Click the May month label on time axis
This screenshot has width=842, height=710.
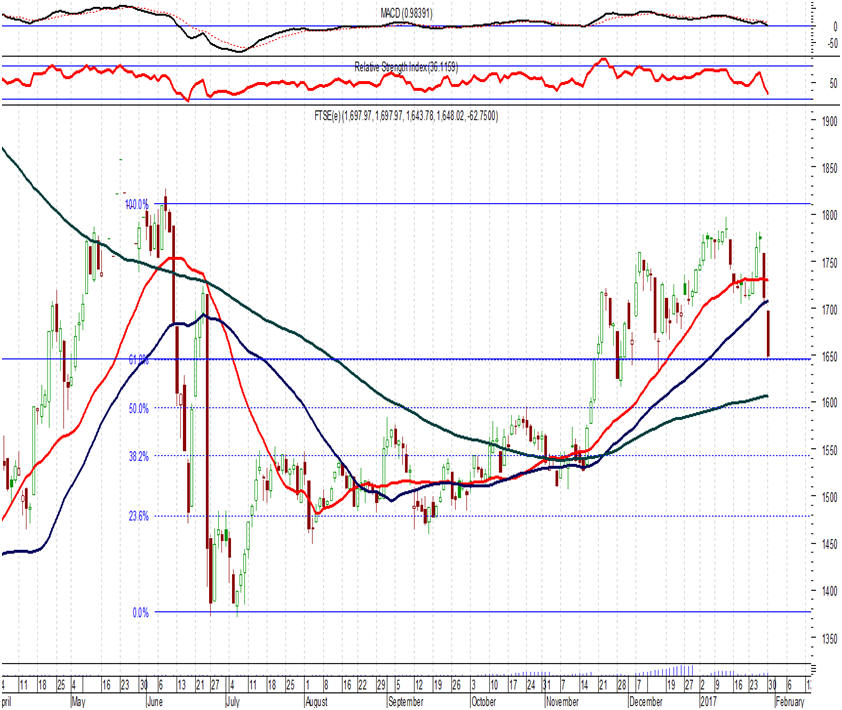tap(78, 702)
